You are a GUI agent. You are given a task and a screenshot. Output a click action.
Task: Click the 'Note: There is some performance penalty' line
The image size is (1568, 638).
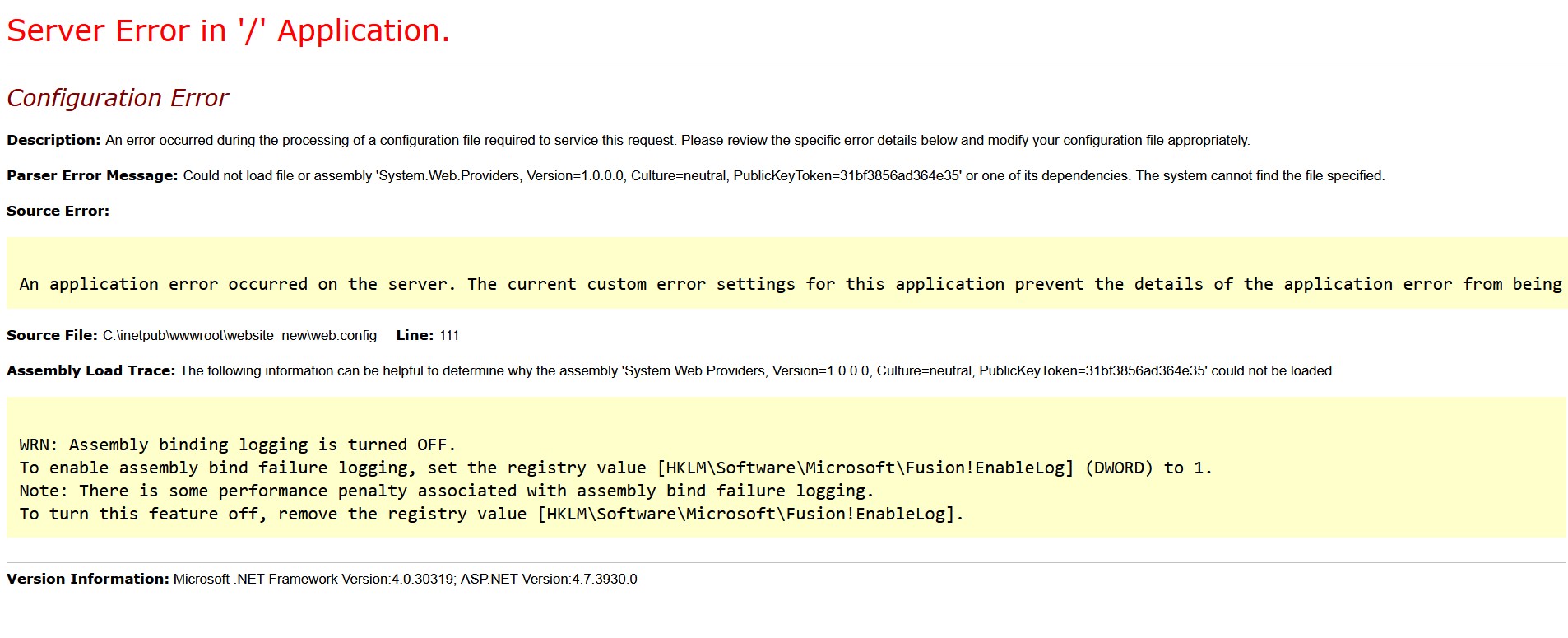coord(446,491)
